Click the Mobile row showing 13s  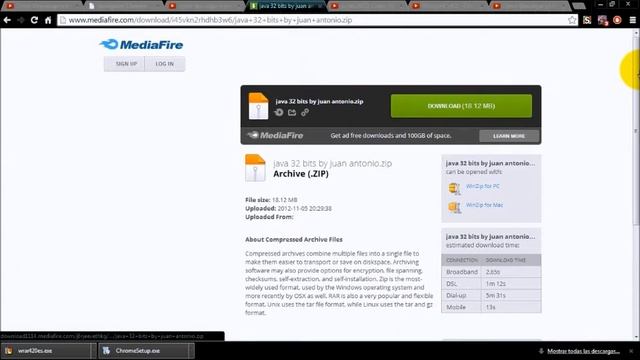click(x=491, y=307)
